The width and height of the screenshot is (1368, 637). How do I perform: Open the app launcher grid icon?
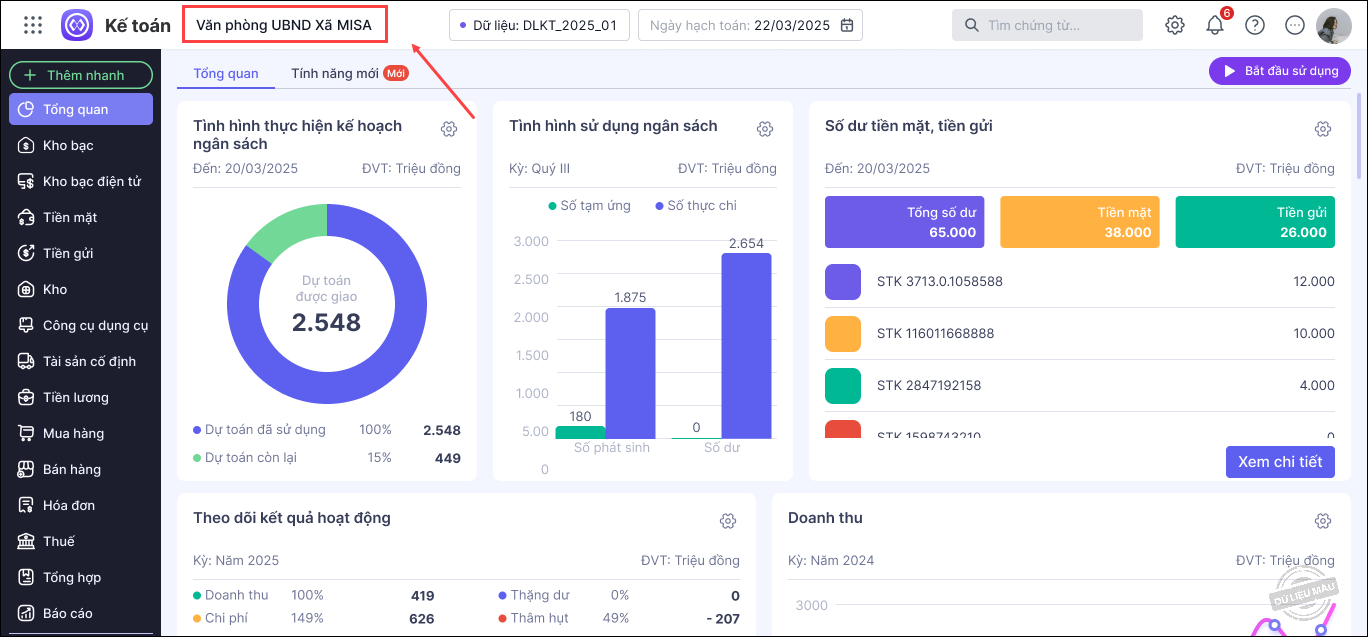(x=33, y=25)
